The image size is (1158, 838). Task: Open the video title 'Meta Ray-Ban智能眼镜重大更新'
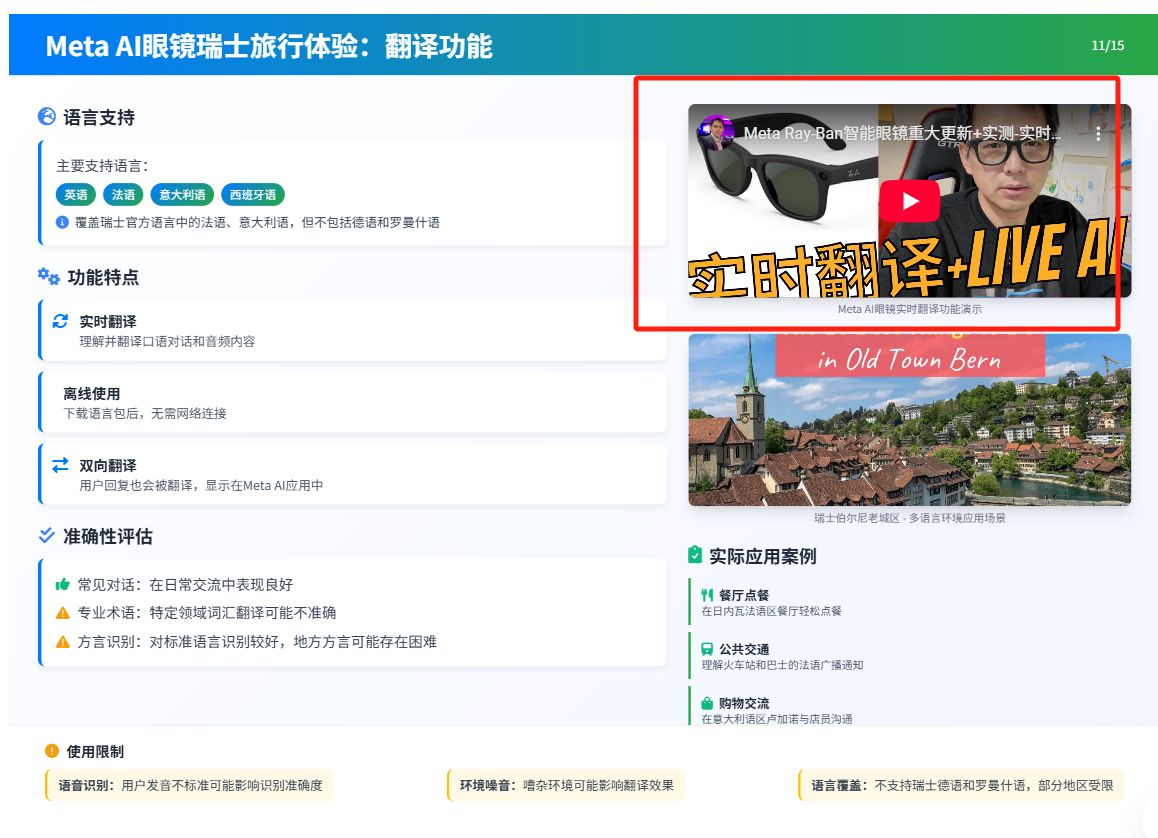[x=902, y=134]
